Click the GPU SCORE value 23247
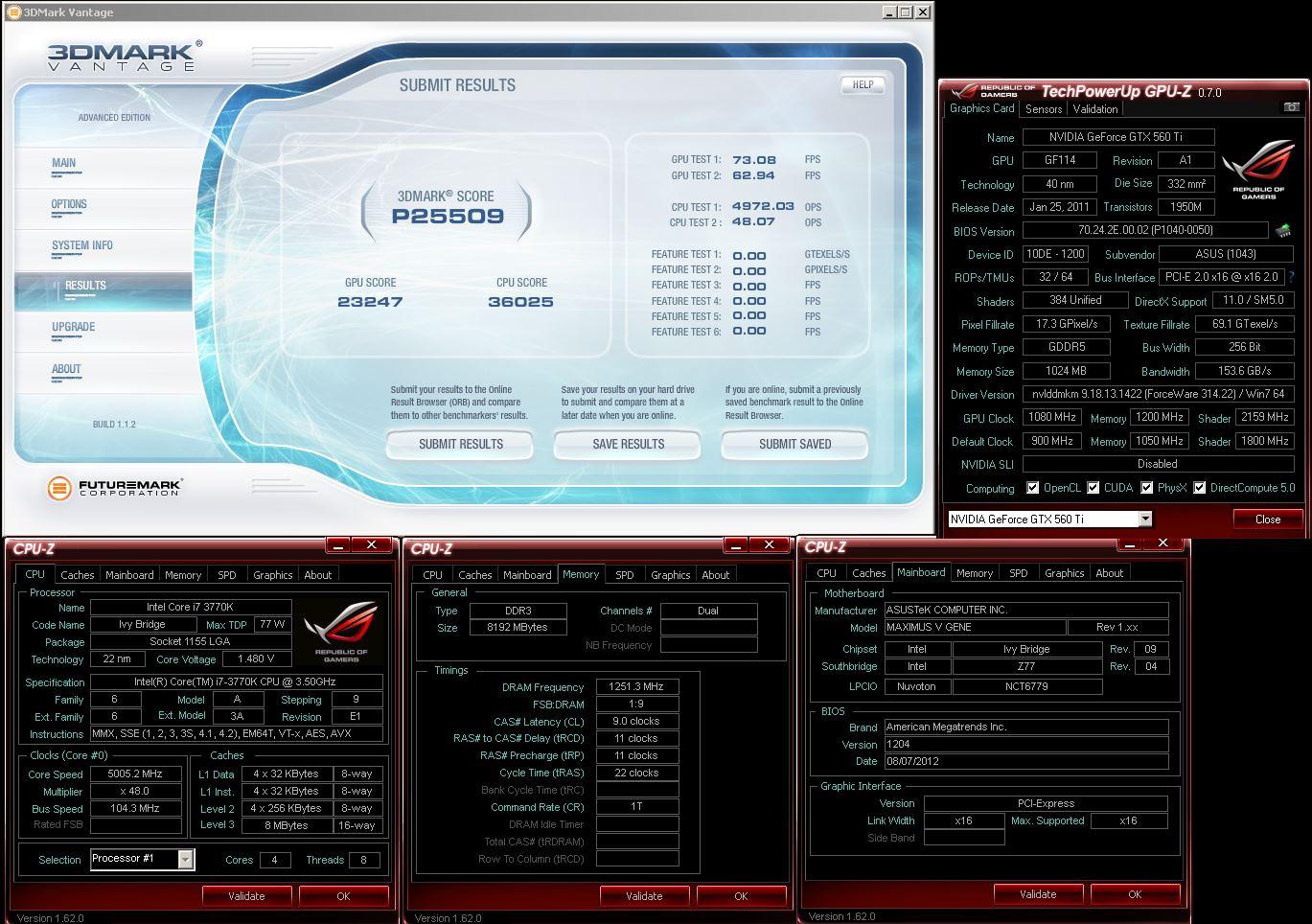Image resolution: width=1312 pixels, height=924 pixels. coord(370,302)
